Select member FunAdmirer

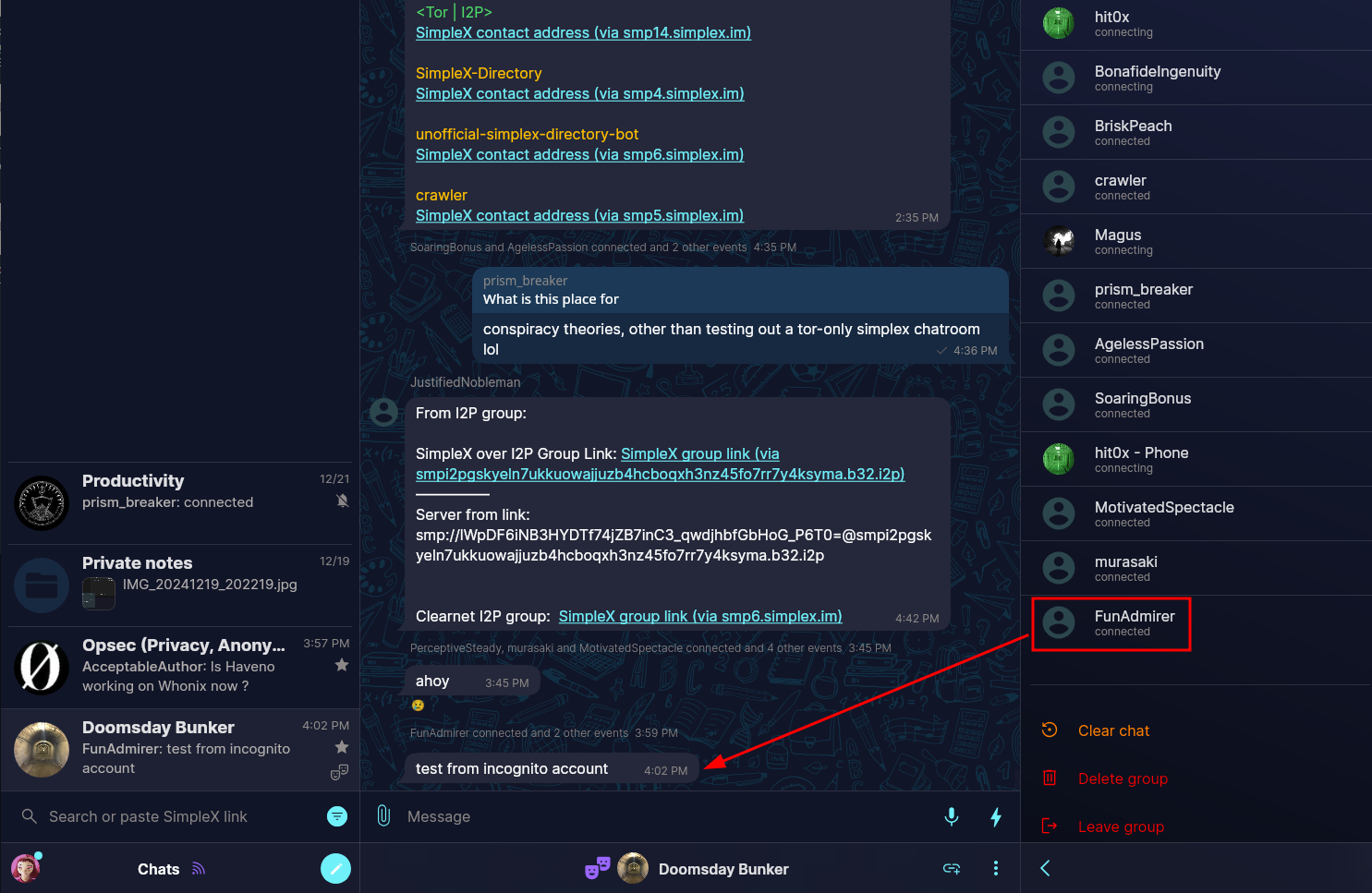coord(1196,622)
